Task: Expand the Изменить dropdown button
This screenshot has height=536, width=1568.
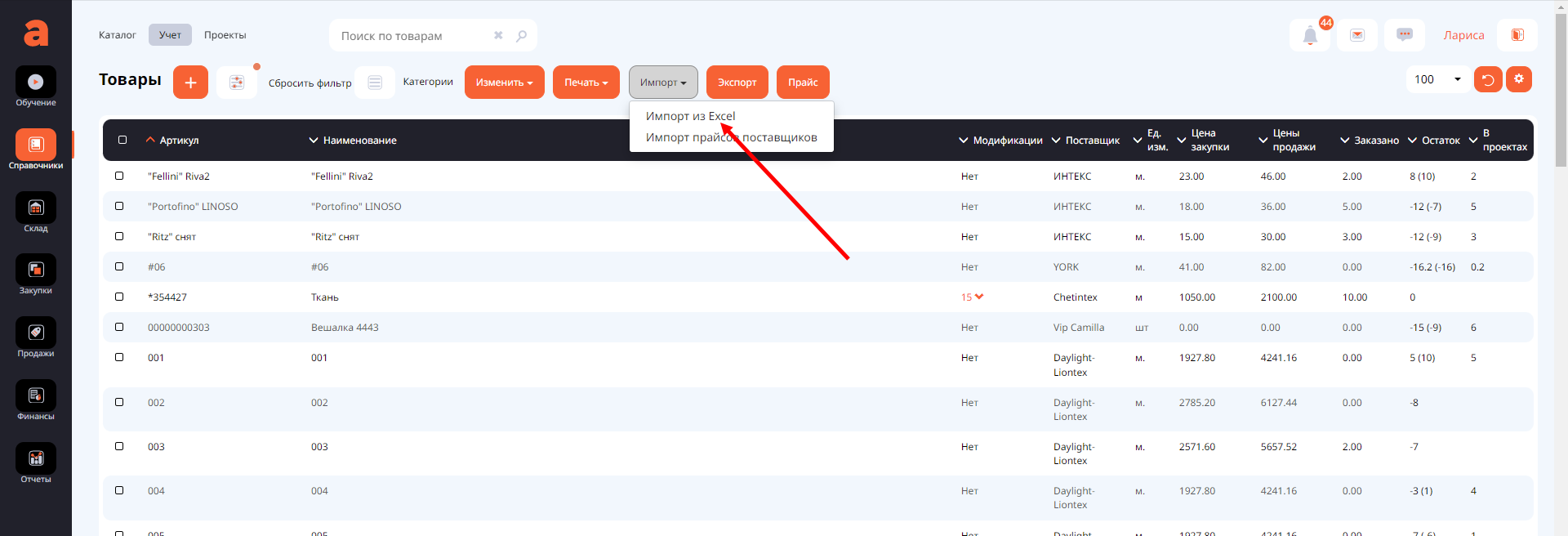Action: (504, 83)
